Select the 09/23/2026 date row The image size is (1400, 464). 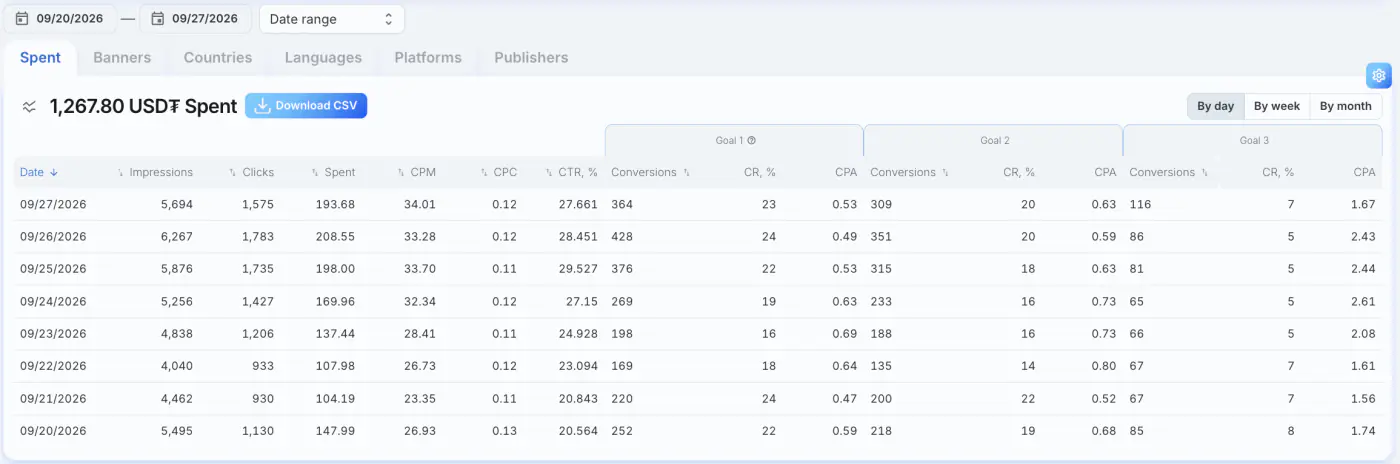coord(698,334)
